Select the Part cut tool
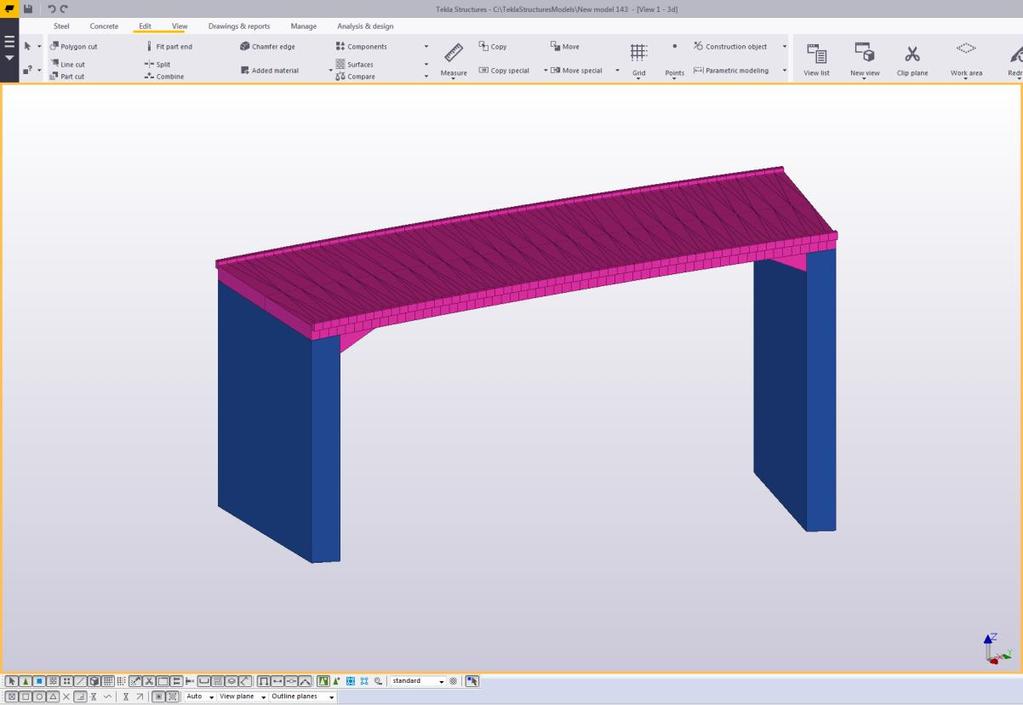This screenshot has width=1023, height=705. pos(67,76)
